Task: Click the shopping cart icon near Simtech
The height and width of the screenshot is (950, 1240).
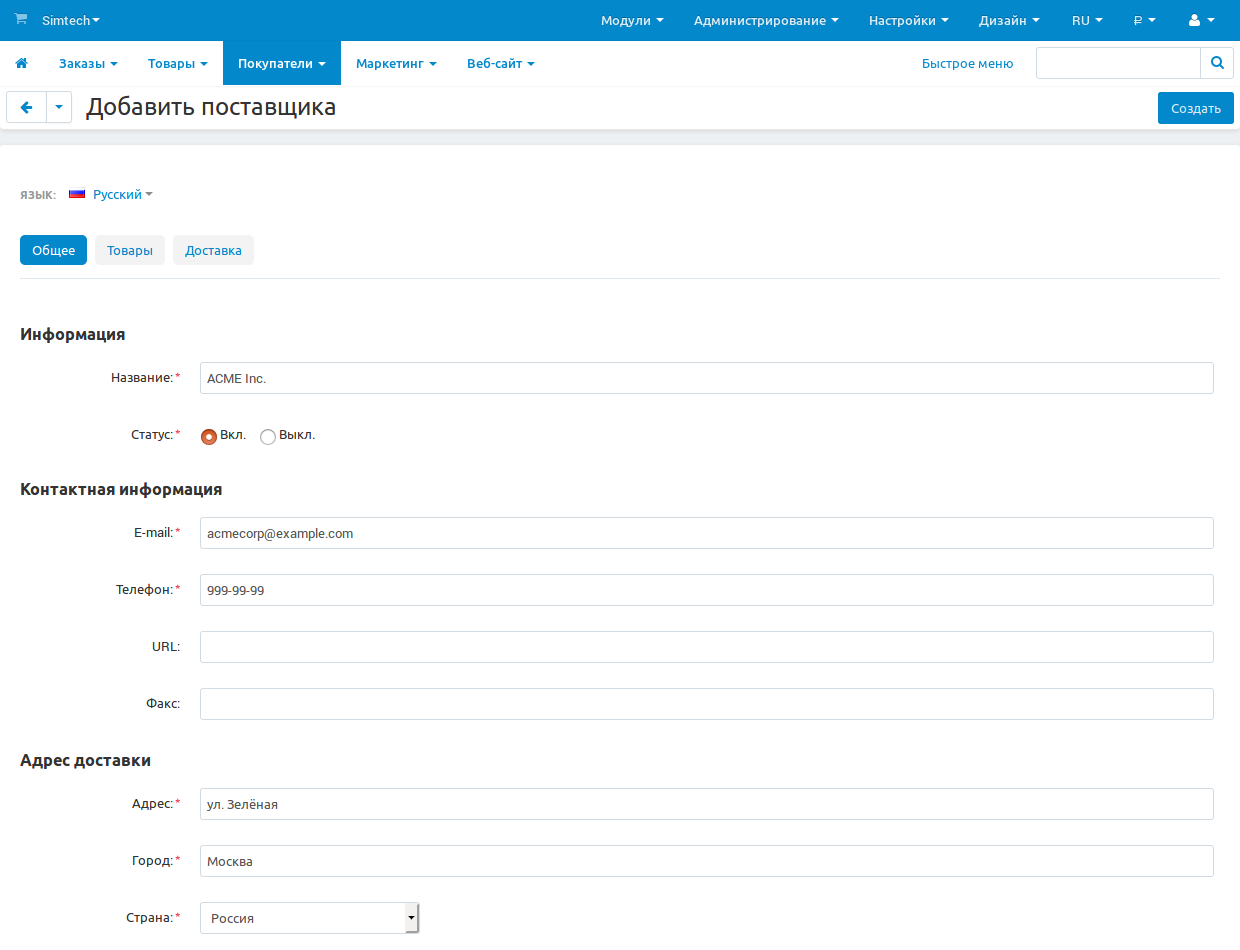Action: [x=21, y=19]
